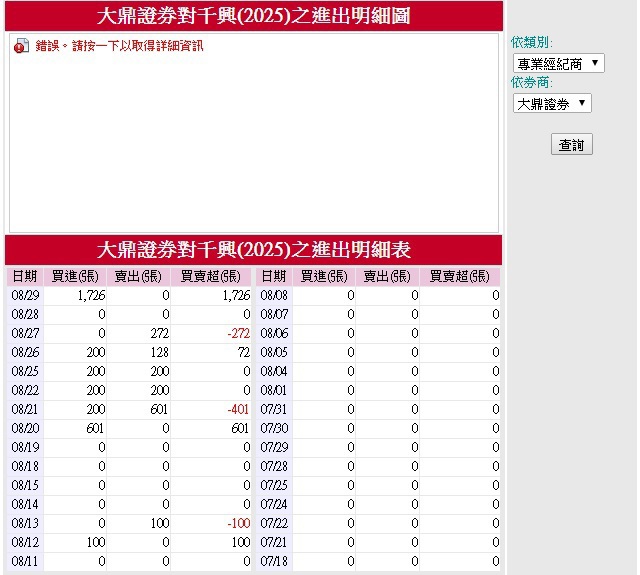Select the 08/22 date cell

coord(25,390)
